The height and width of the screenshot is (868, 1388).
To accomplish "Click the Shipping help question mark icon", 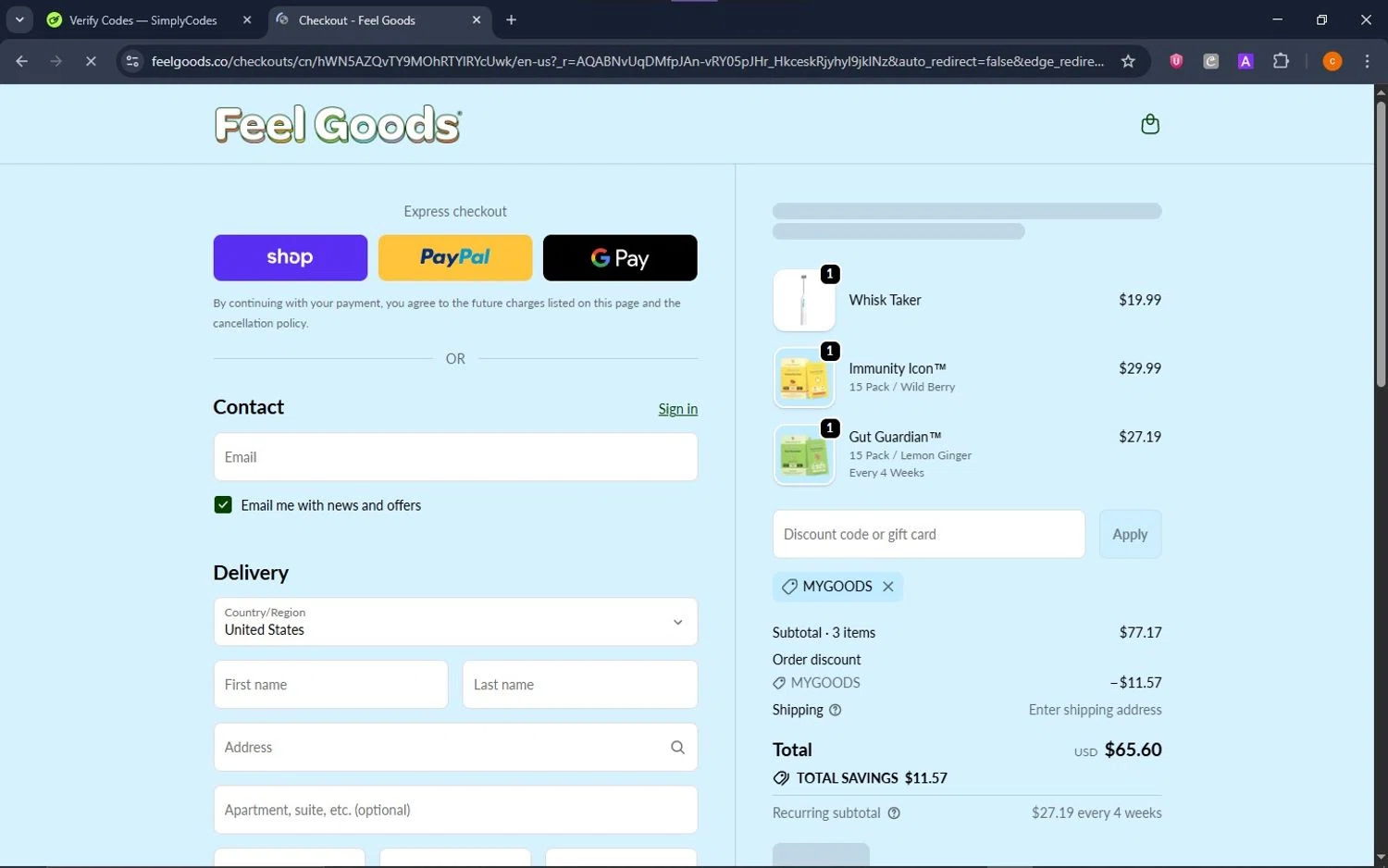I will [x=836, y=710].
